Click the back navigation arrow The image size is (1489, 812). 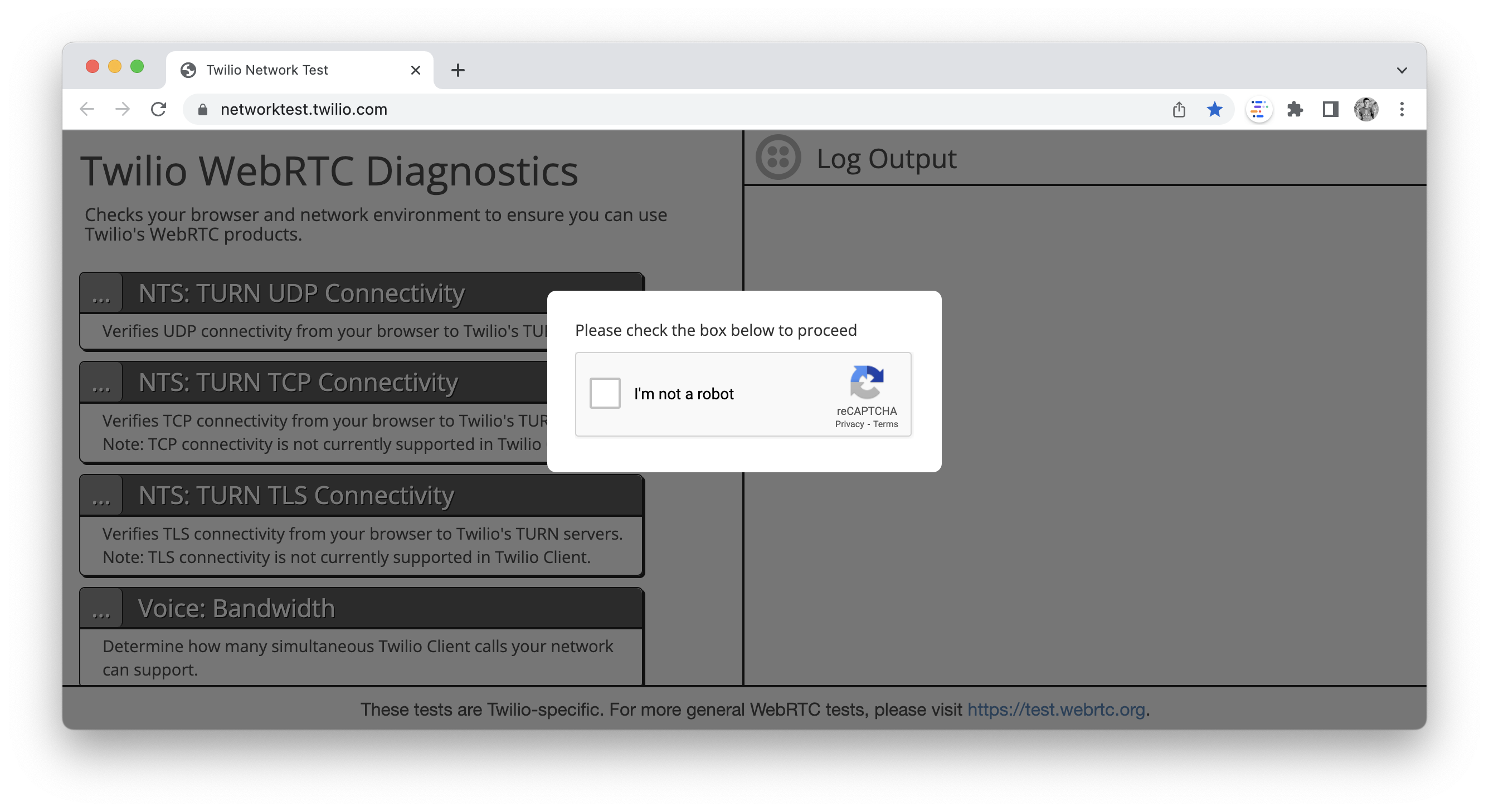pos(87,109)
